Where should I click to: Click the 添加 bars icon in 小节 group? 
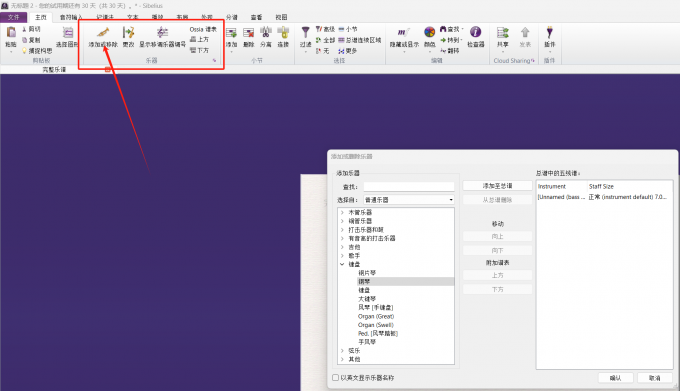point(232,33)
